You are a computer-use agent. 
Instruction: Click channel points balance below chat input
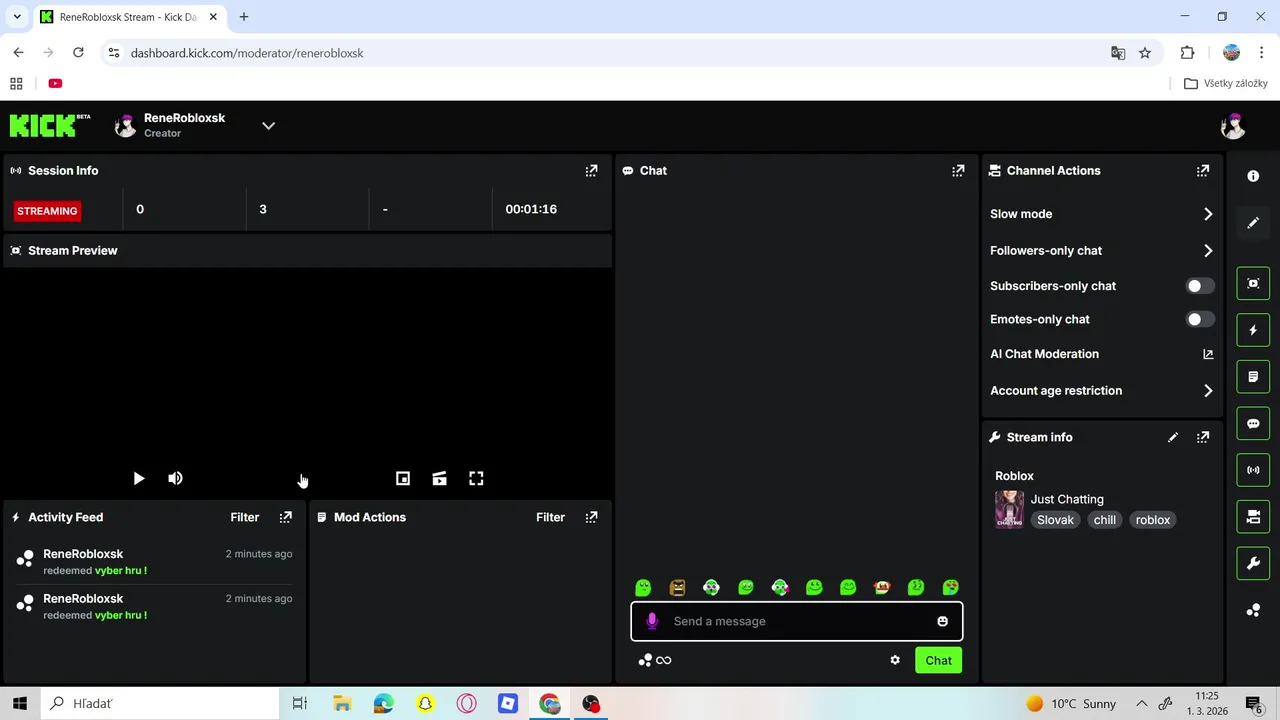[655, 660]
